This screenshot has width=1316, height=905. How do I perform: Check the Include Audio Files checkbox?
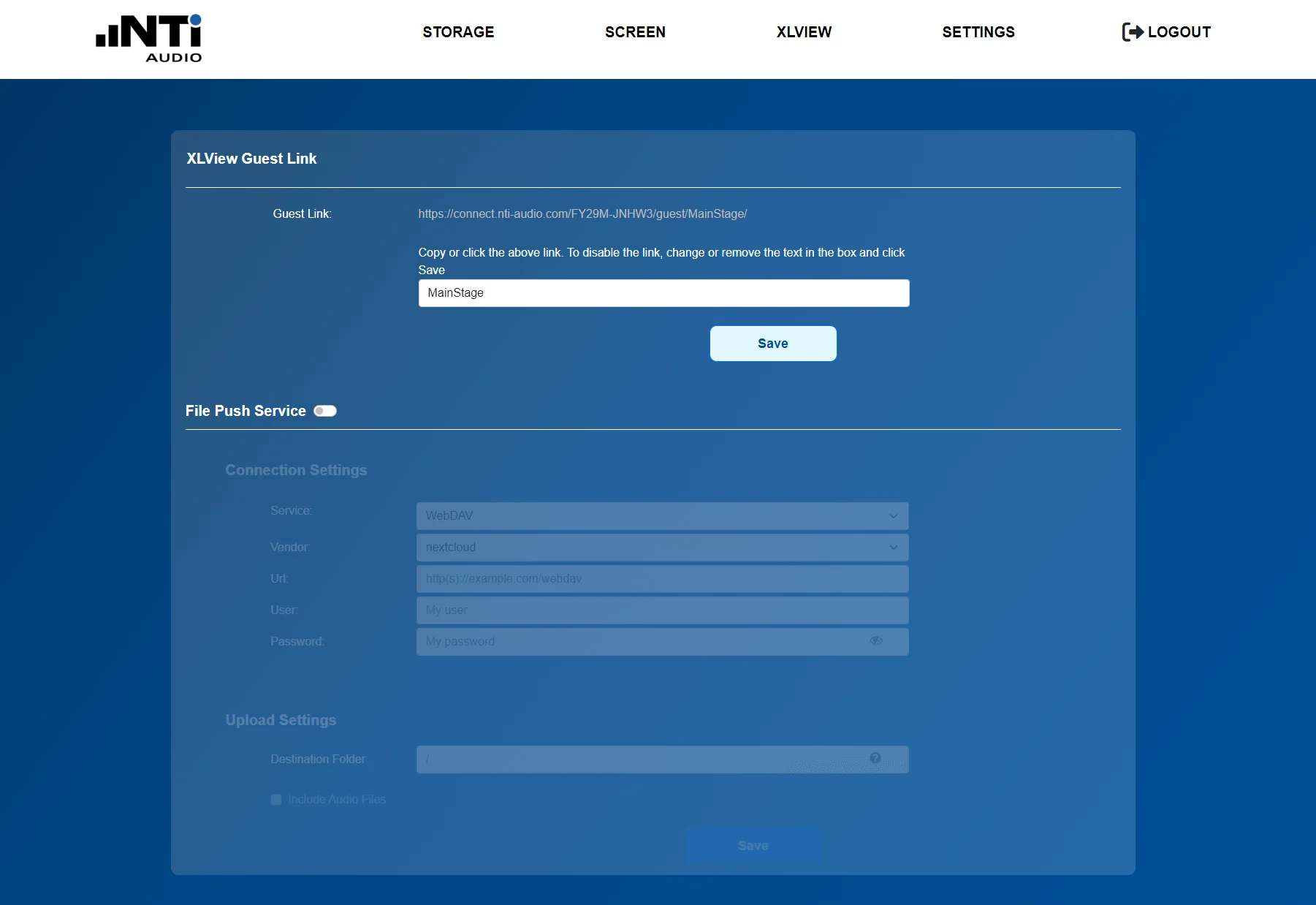pyautogui.click(x=275, y=800)
